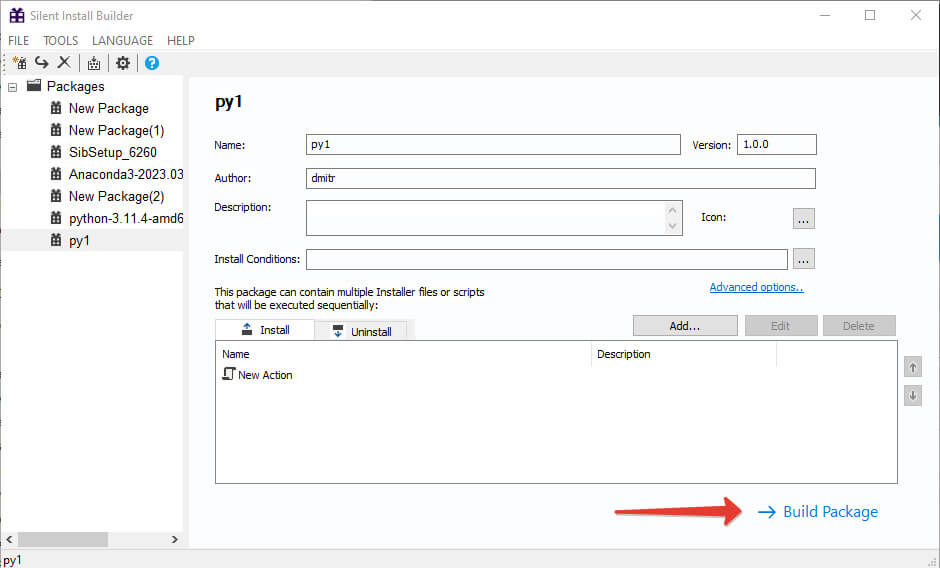Open the LANGUAGE menu
Screen dimensions: 940x568
click(x=122, y=40)
